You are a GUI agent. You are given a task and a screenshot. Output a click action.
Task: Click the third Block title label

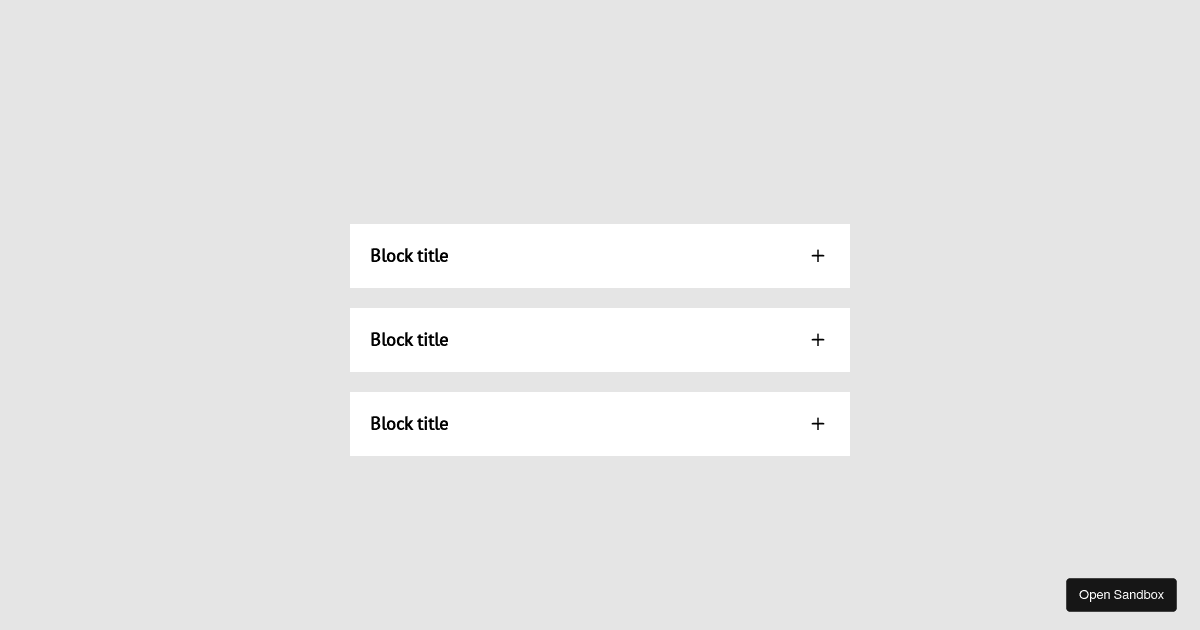coord(409,424)
